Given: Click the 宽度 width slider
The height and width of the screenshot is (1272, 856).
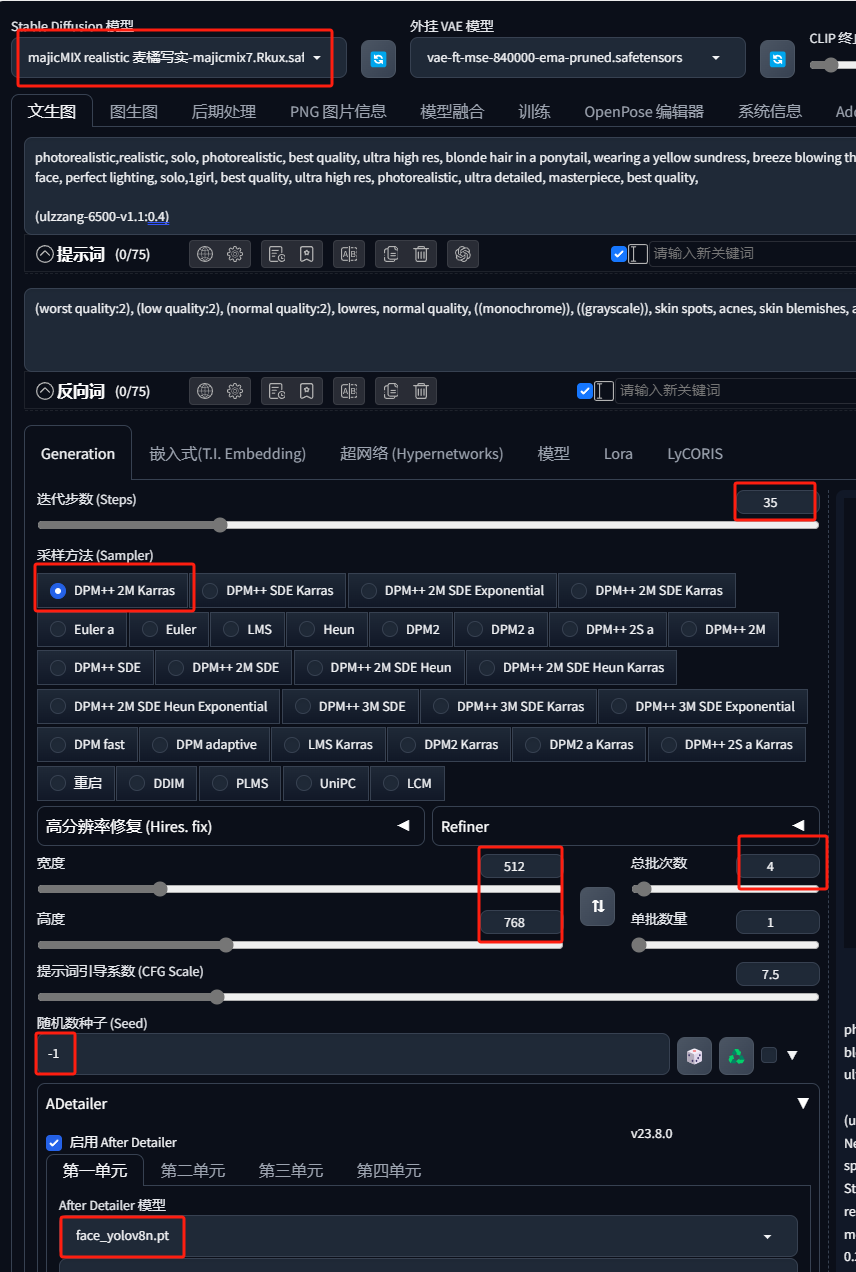Looking at the screenshot, I should pyautogui.click(x=299, y=889).
